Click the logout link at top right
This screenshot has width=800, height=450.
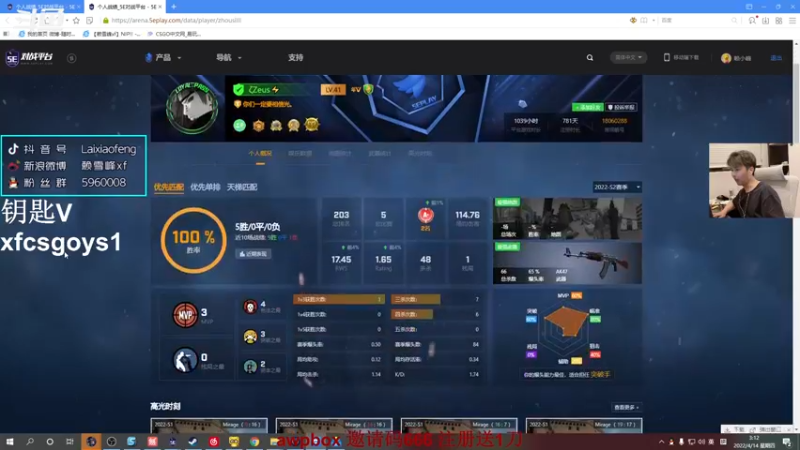click(776, 58)
